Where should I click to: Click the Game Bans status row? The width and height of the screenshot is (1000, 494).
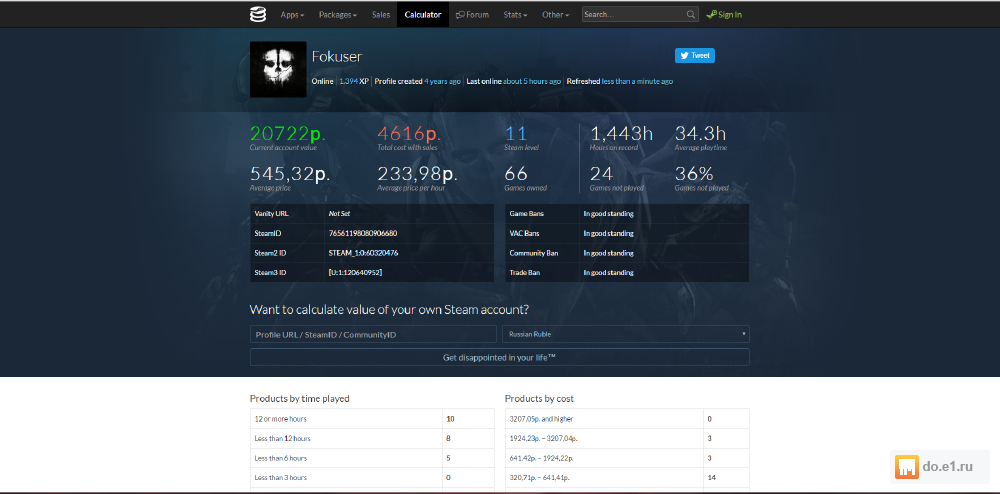[x=627, y=214]
